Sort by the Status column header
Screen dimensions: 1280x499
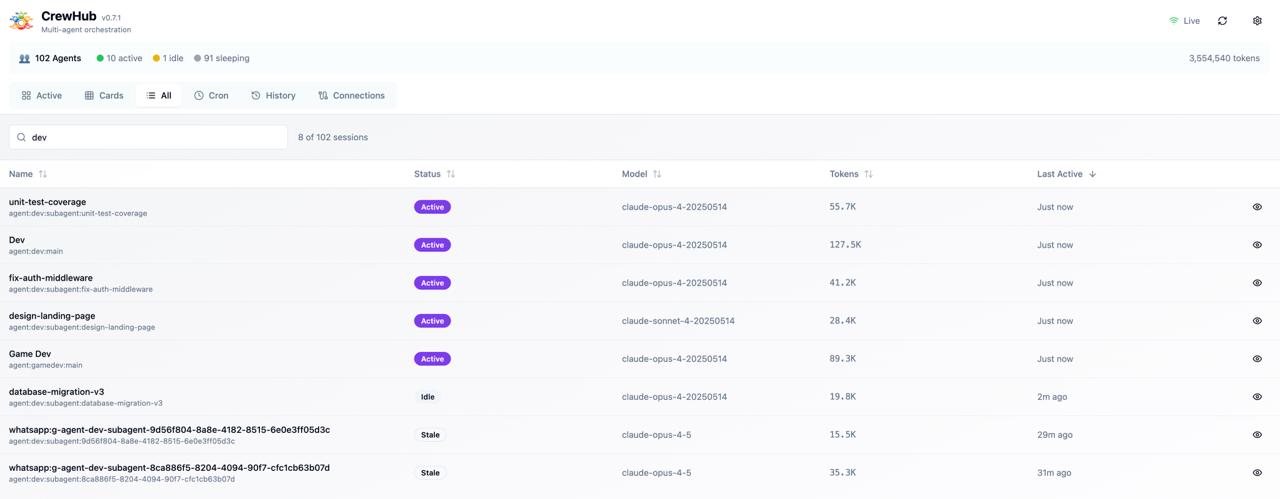coord(435,174)
